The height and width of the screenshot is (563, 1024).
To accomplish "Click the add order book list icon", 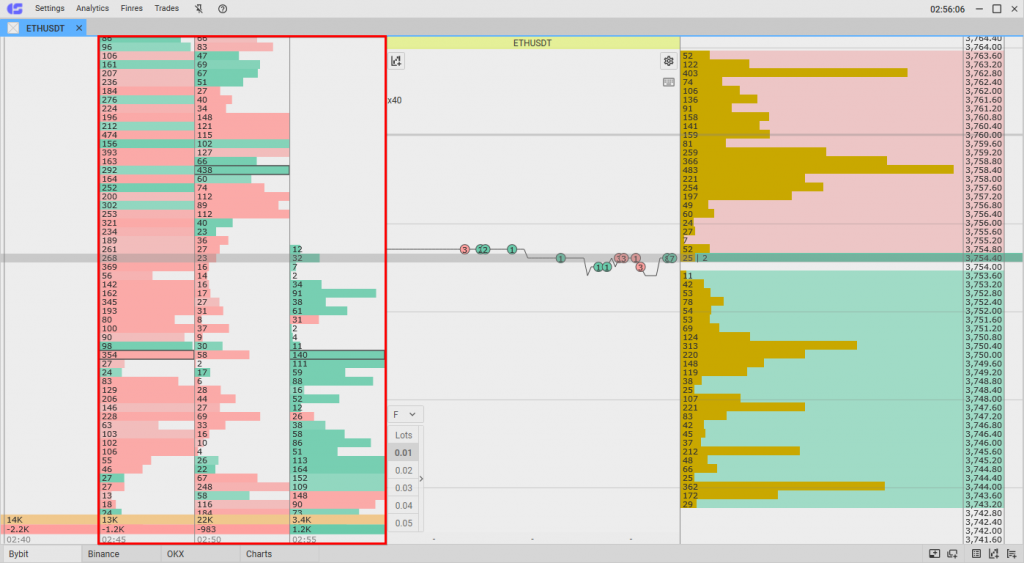I will click(x=1012, y=554).
